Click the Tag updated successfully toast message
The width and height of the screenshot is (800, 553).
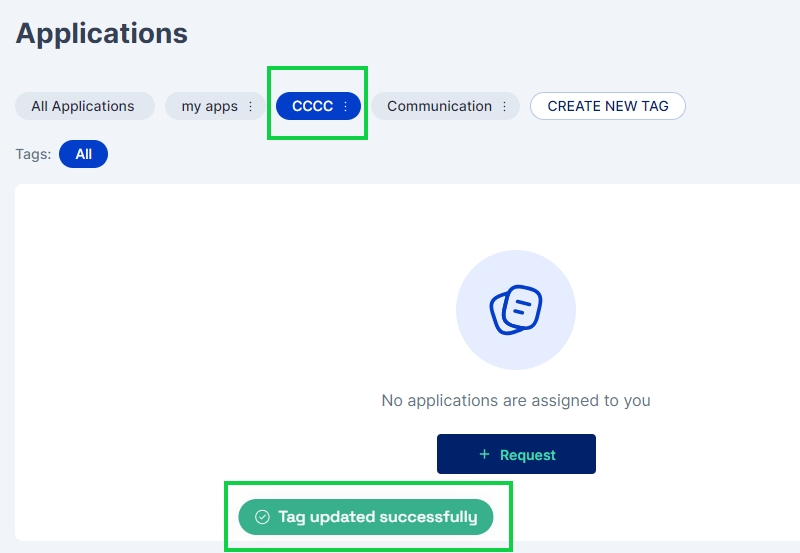point(377,517)
